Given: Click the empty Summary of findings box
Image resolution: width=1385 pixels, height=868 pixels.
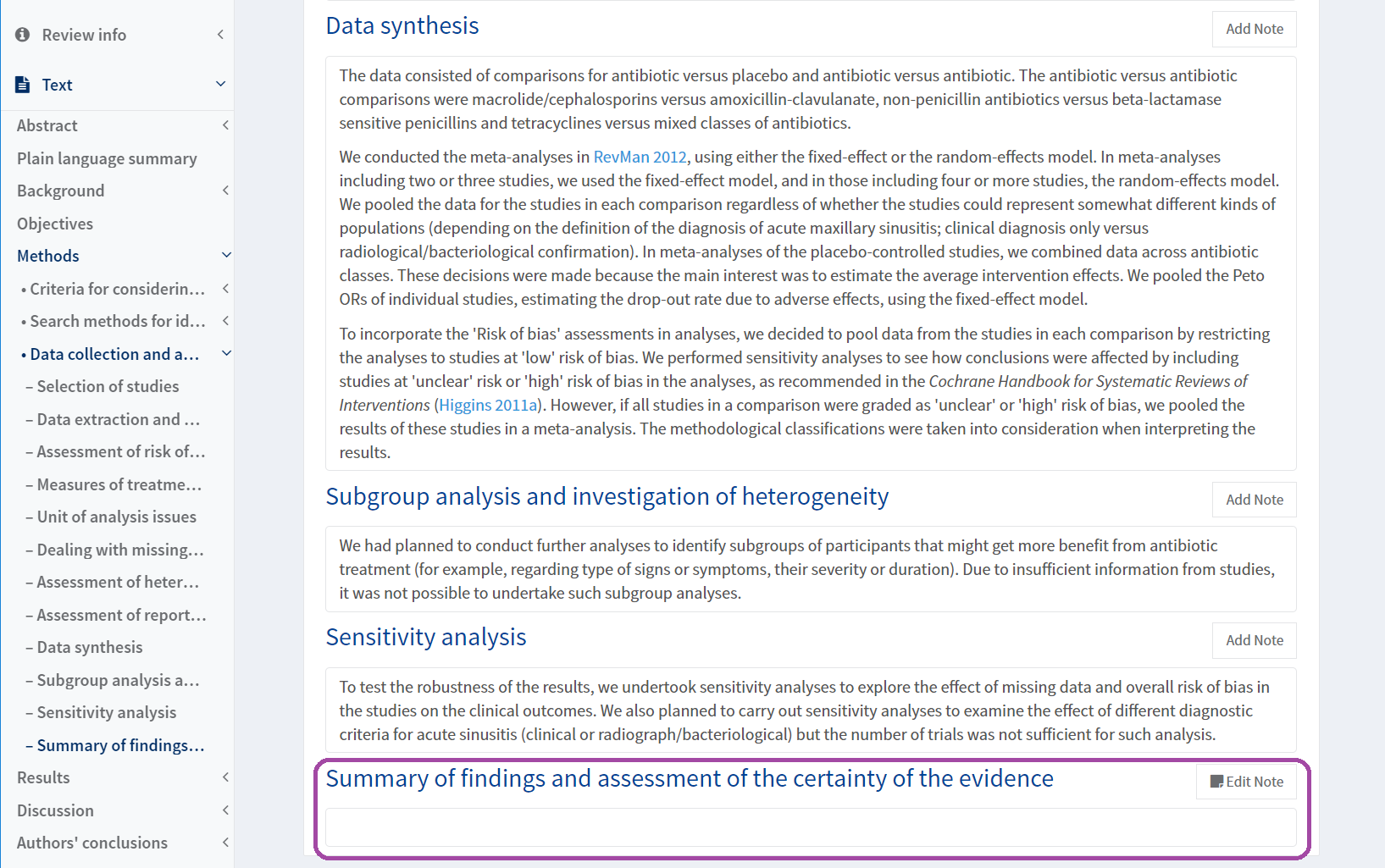Looking at the screenshot, I should pos(811,827).
